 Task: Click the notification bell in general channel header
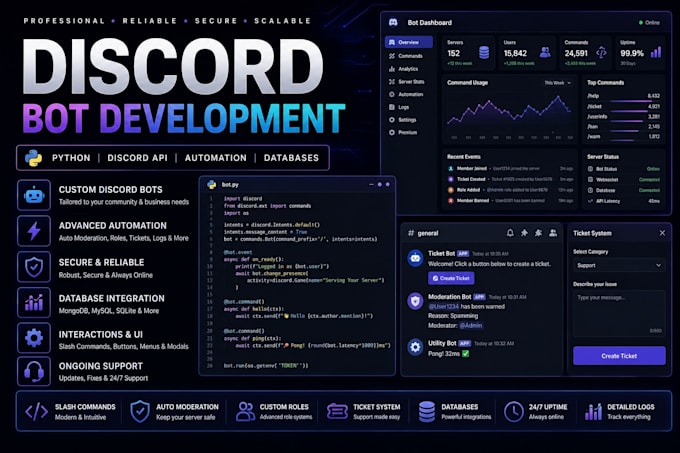(510, 233)
